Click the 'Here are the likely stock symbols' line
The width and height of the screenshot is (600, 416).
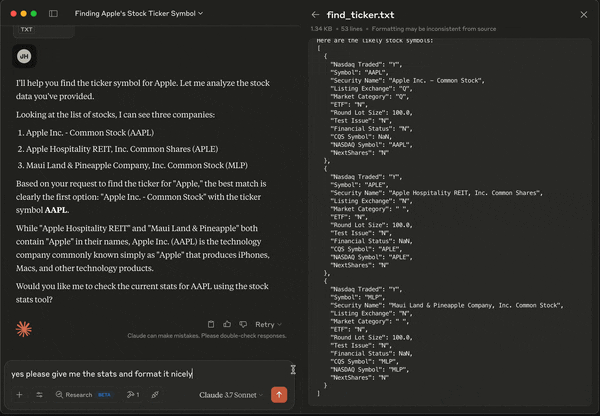[375, 41]
